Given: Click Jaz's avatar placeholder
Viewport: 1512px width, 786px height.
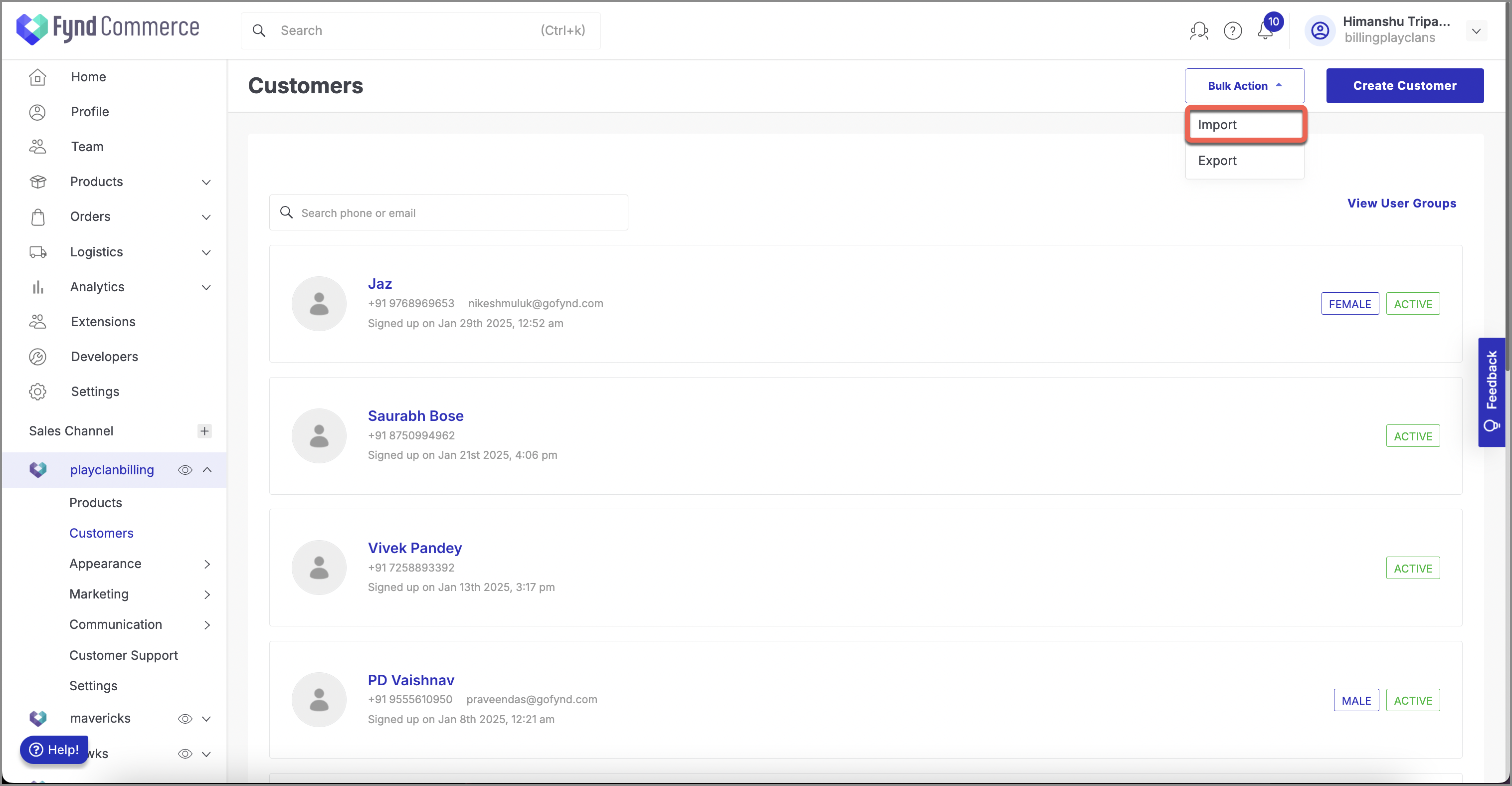Looking at the screenshot, I should 319,304.
